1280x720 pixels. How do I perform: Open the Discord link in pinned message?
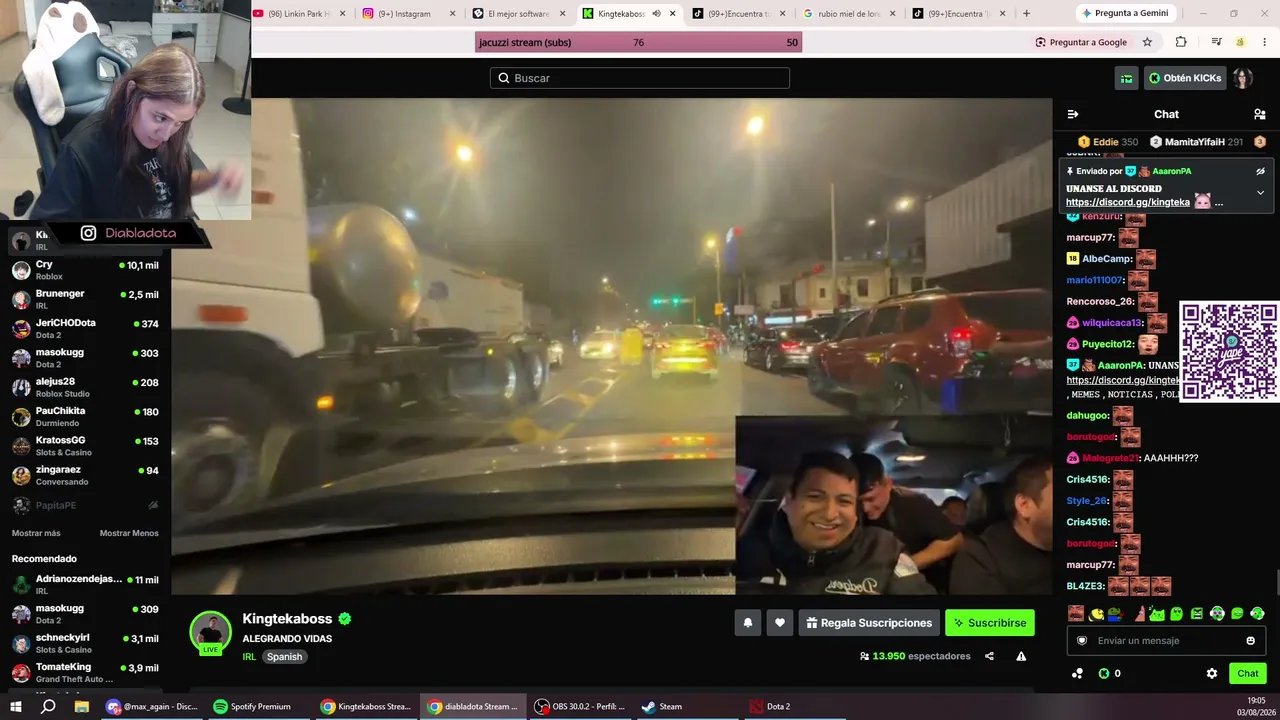tap(1128, 202)
